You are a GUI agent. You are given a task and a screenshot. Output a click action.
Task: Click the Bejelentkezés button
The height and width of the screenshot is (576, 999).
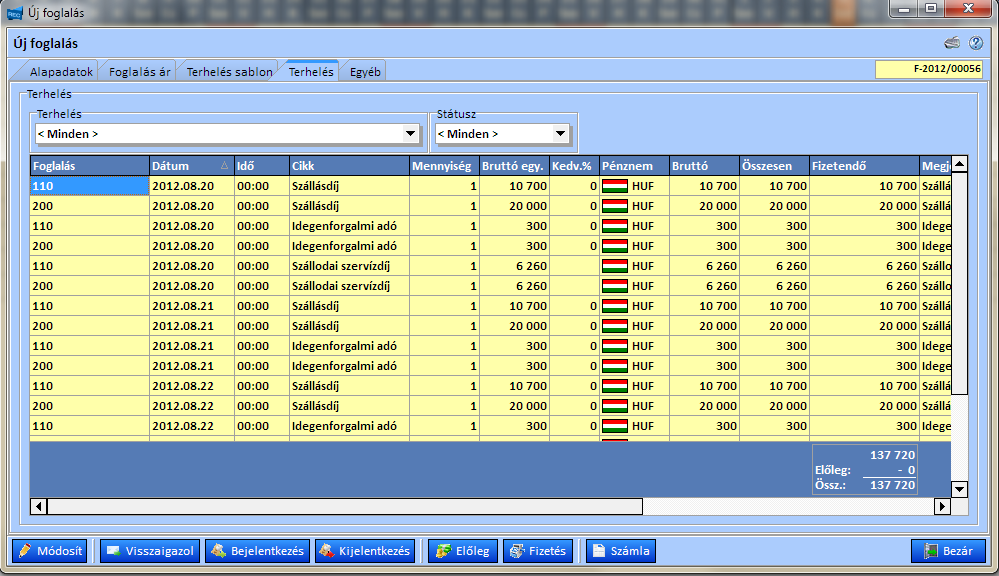tap(257, 551)
